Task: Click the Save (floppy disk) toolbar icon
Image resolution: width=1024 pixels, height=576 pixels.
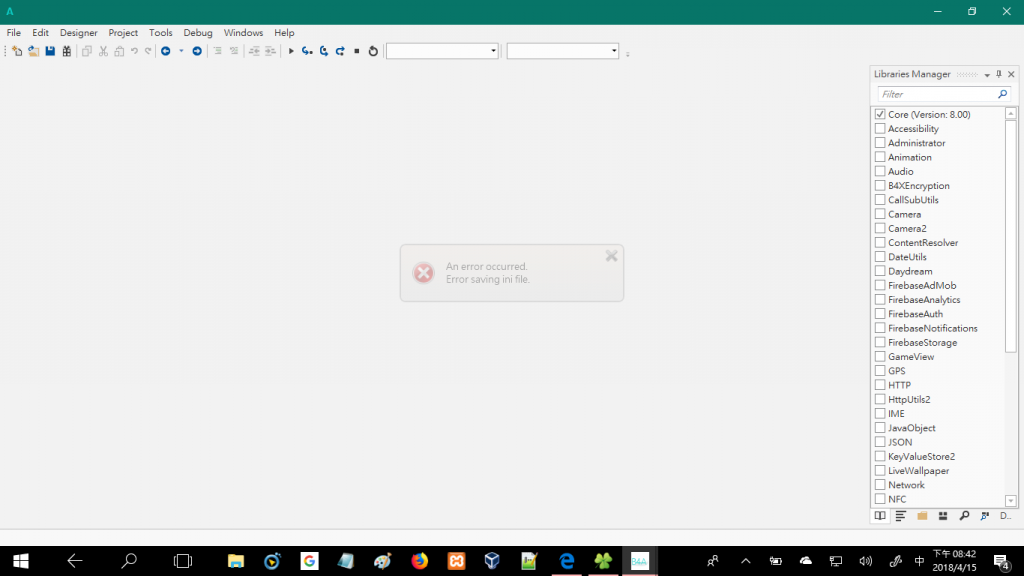Action: click(50, 51)
